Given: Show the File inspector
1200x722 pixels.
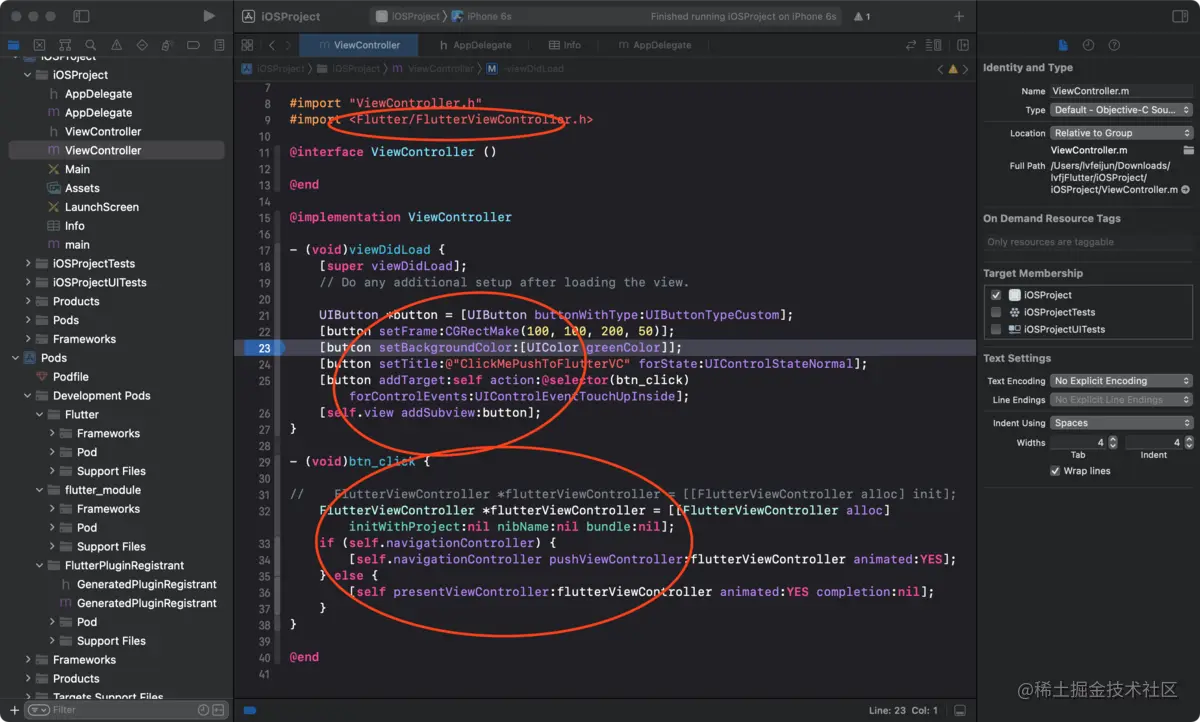Looking at the screenshot, I should coord(1063,45).
